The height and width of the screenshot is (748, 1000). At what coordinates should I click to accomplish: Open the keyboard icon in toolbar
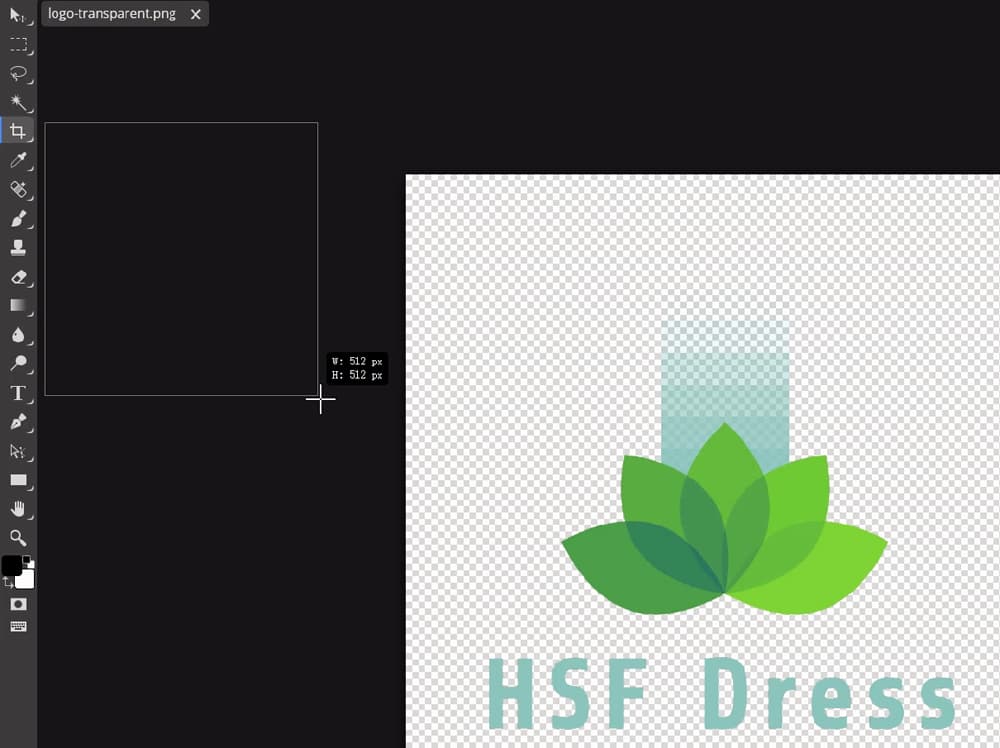[18, 627]
